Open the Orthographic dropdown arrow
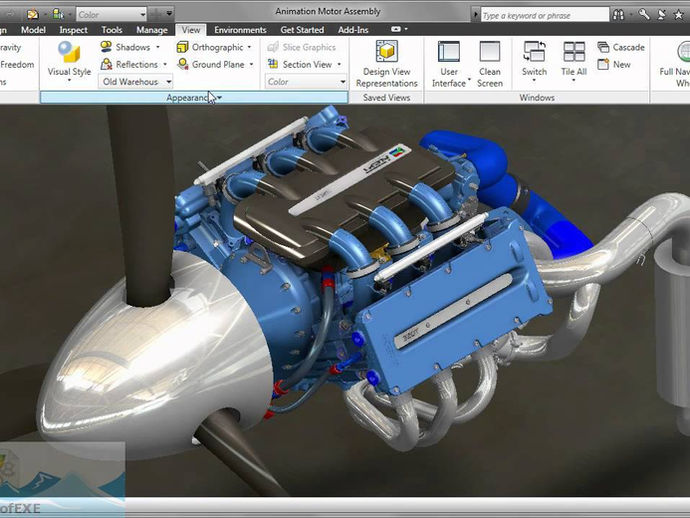This screenshot has height=518, width=690. pyautogui.click(x=250, y=47)
